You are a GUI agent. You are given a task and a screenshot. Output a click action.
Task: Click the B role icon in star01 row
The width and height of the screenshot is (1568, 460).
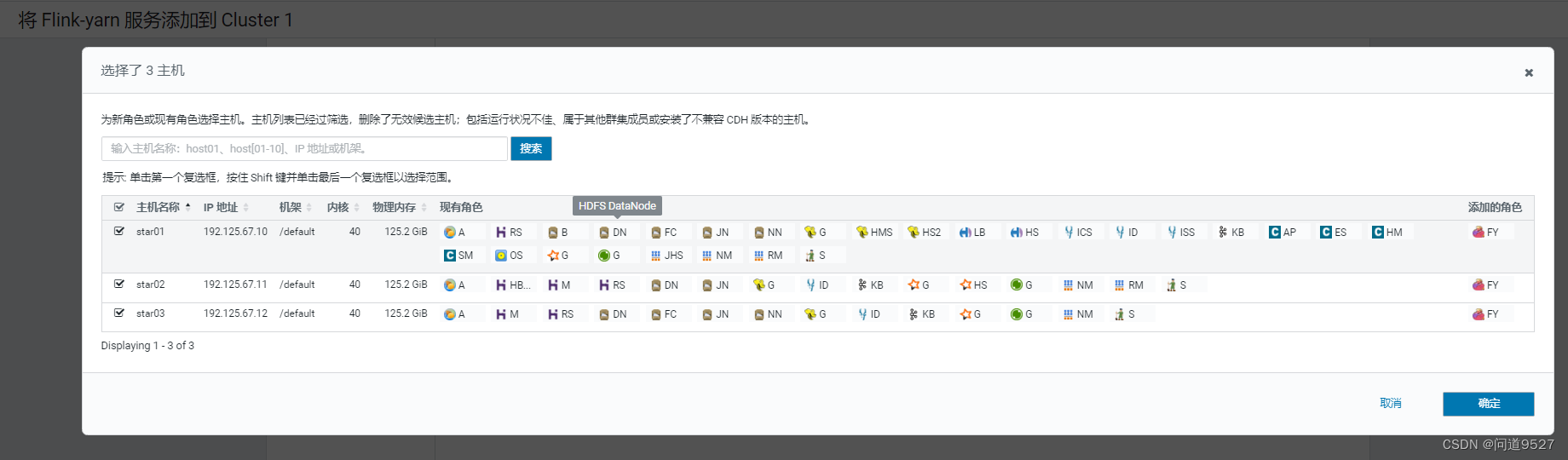click(553, 232)
